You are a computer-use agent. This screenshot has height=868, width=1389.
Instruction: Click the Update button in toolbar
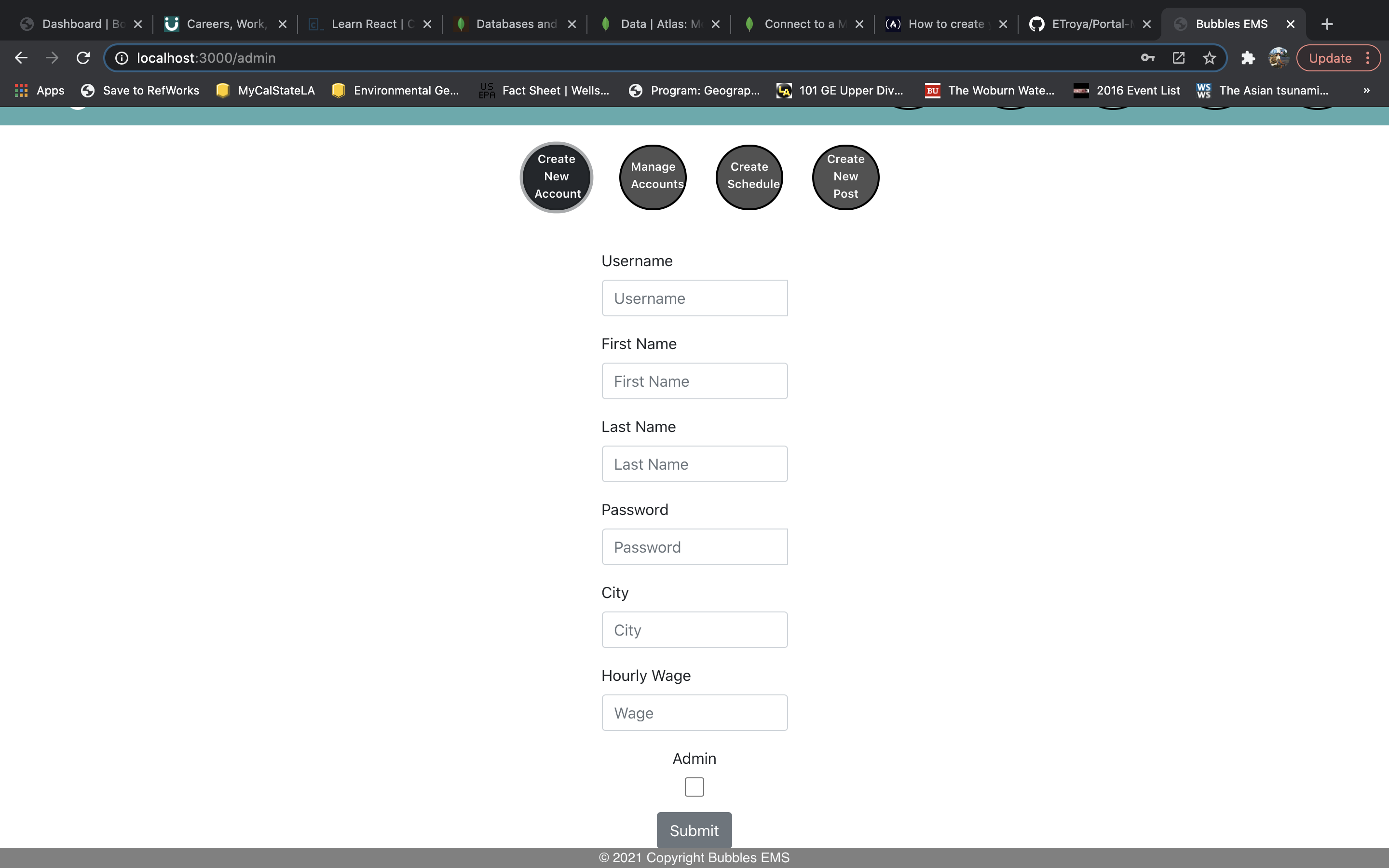click(1330, 57)
